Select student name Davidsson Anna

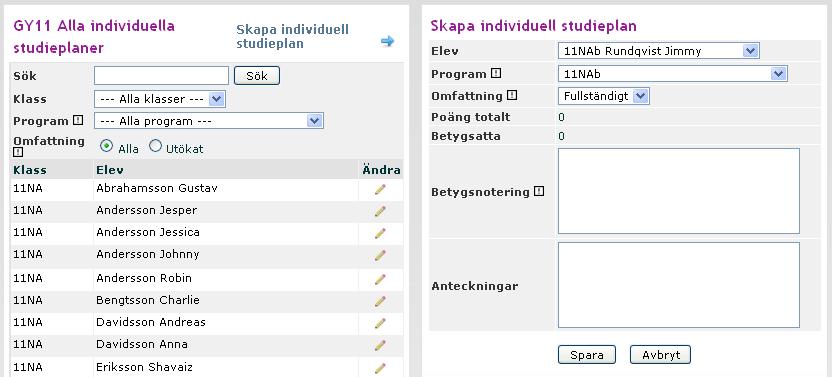tap(142, 344)
